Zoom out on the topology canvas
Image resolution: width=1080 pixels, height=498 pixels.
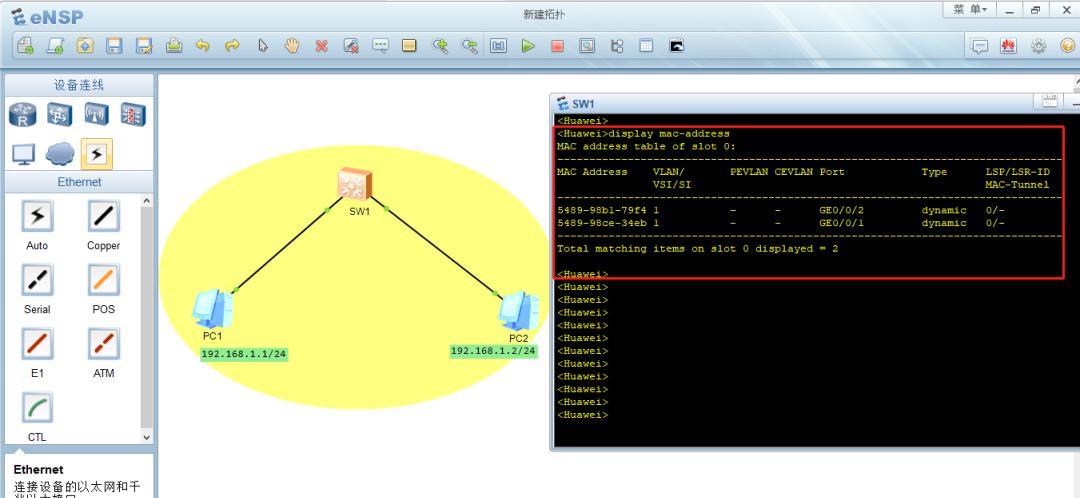(x=470, y=46)
